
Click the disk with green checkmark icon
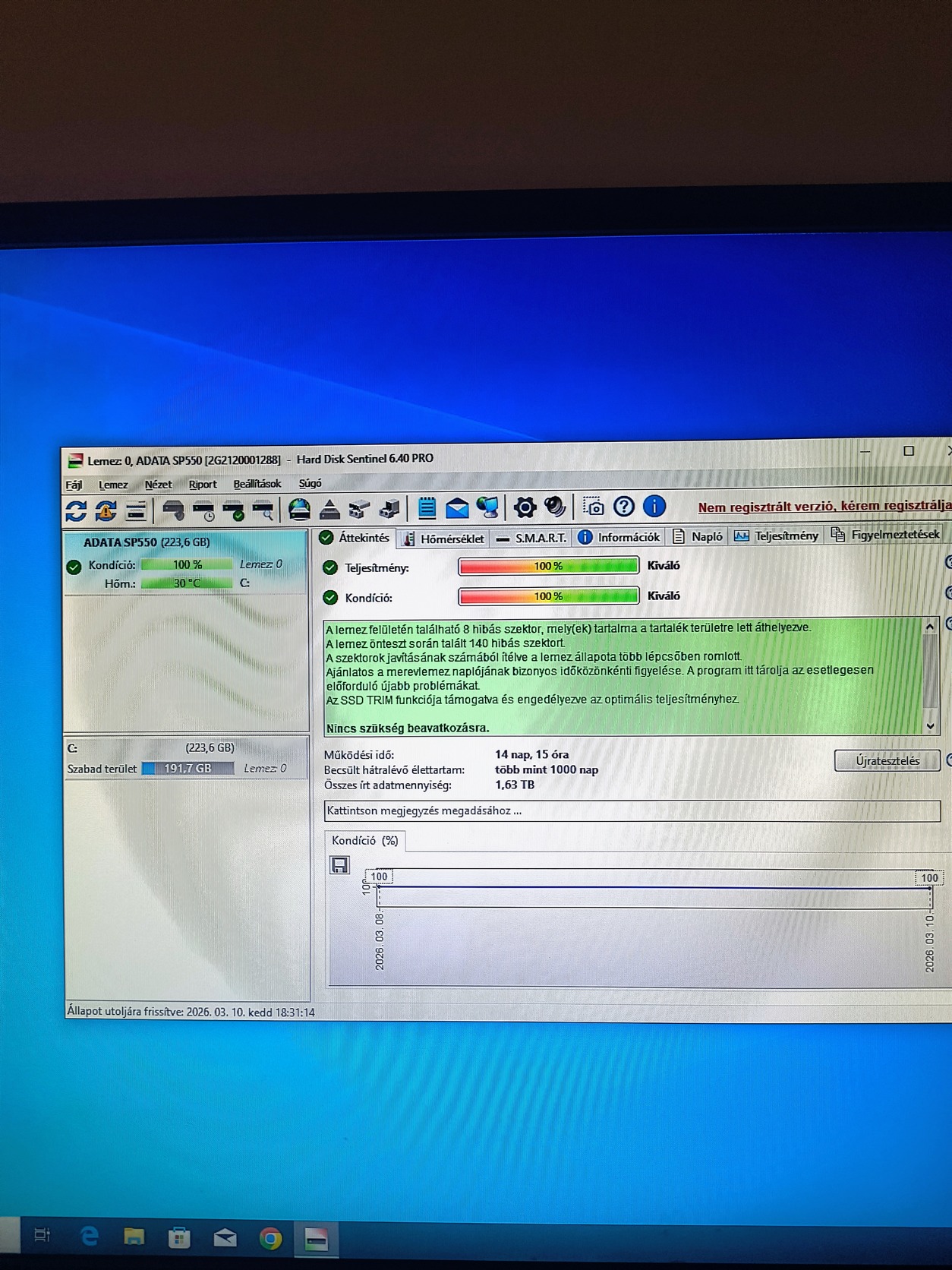pyautogui.click(x=233, y=510)
